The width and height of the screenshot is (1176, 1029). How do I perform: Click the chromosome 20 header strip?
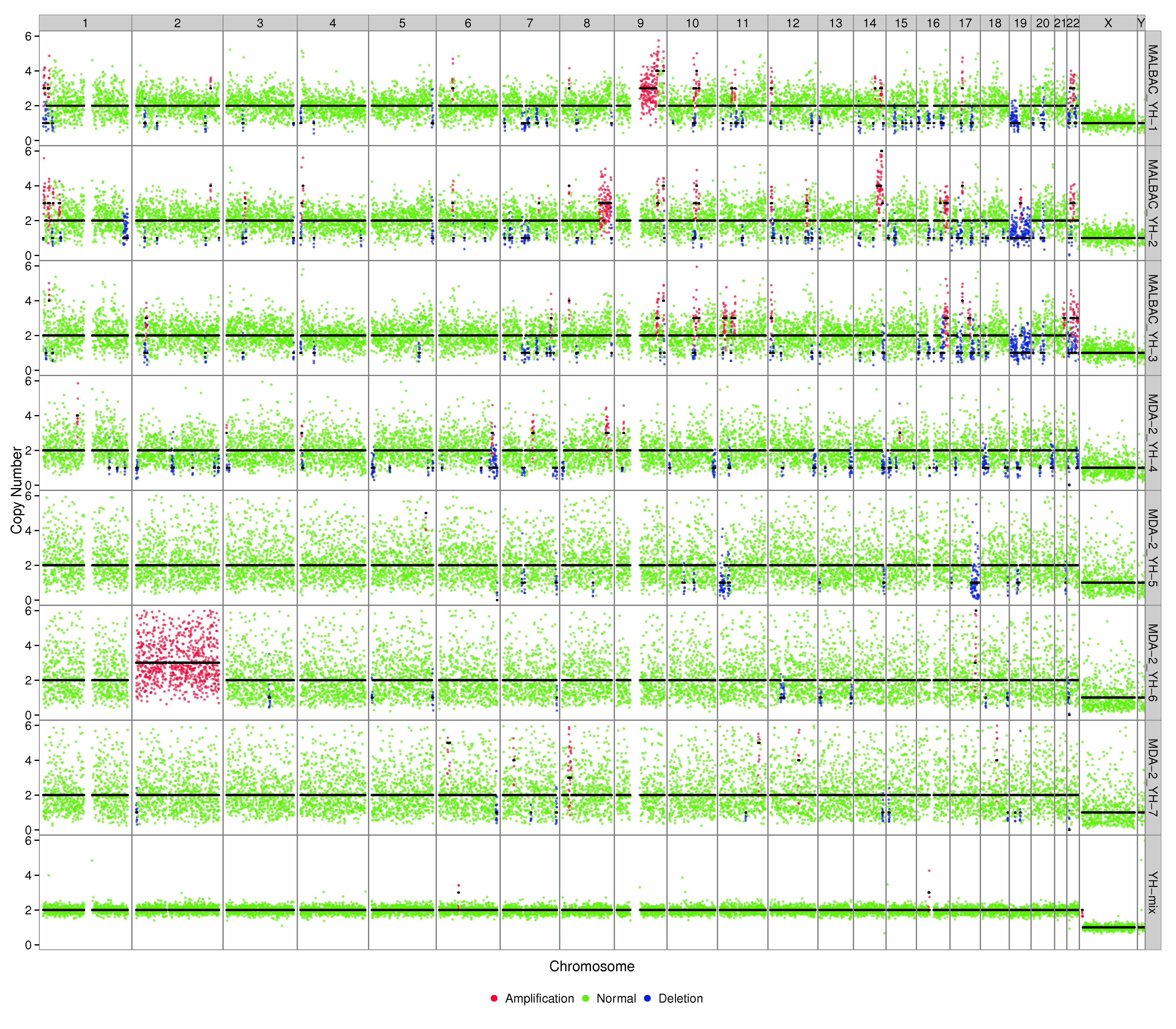1043,23
